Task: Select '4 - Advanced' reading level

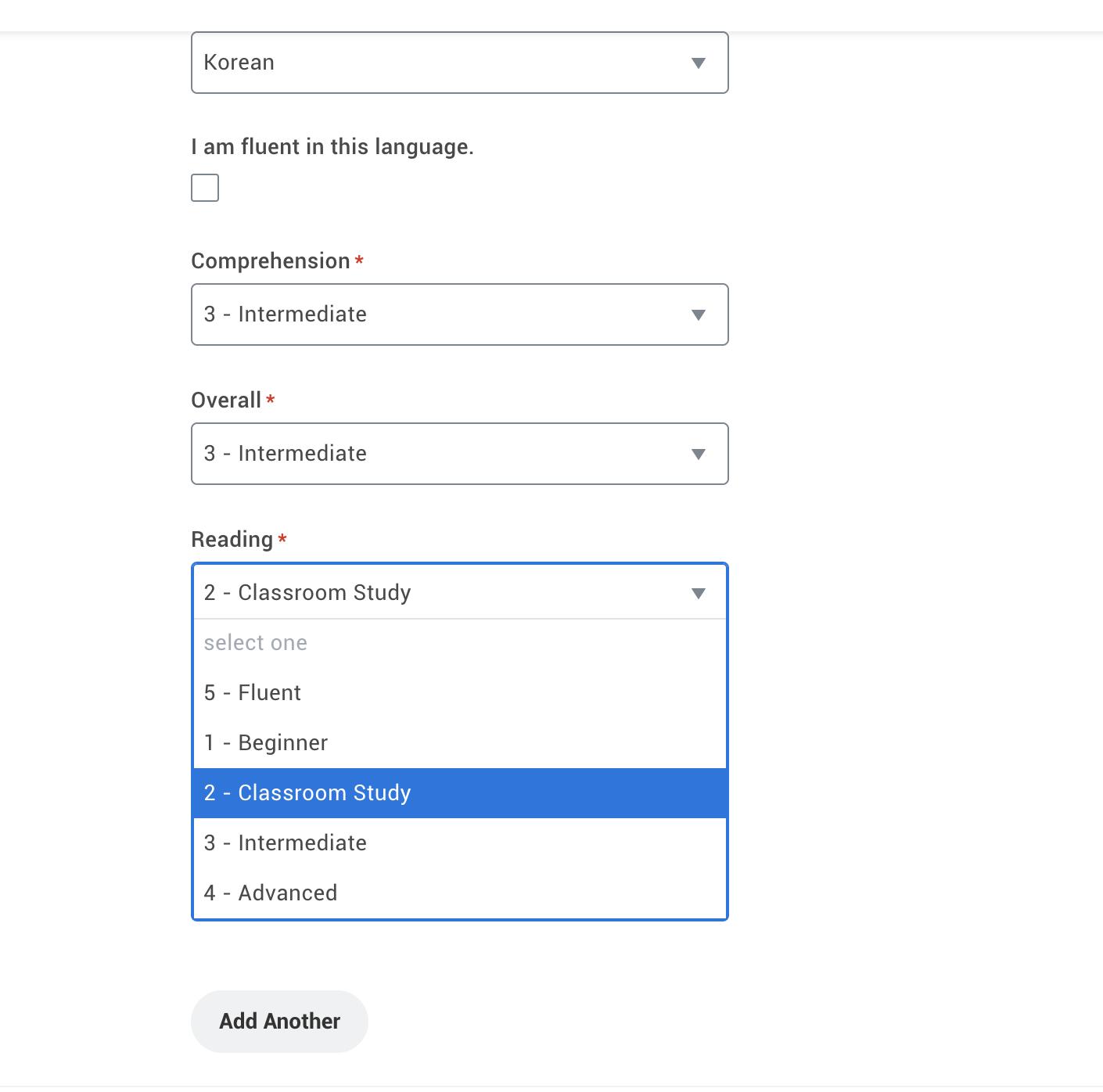Action: pyautogui.click(x=271, y=893)
